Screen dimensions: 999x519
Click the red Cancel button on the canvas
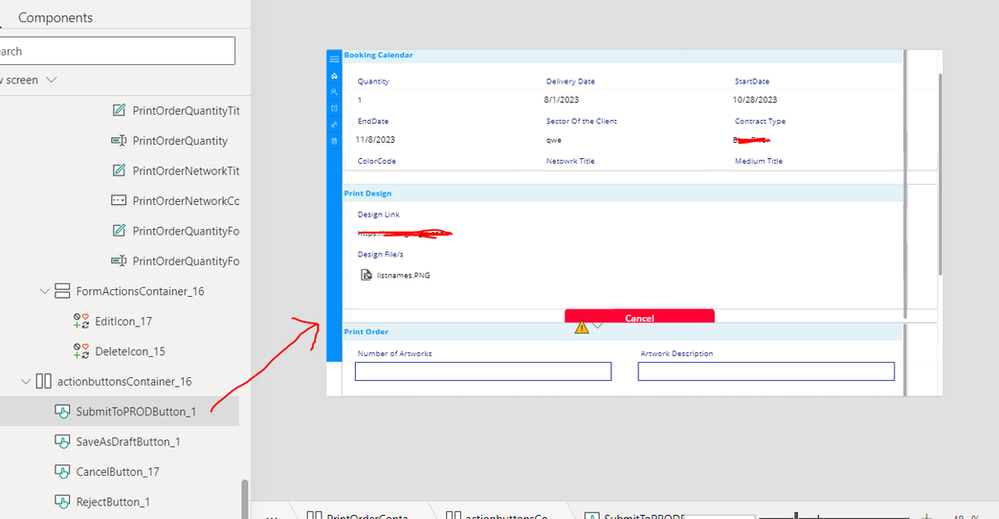(639, 316)
